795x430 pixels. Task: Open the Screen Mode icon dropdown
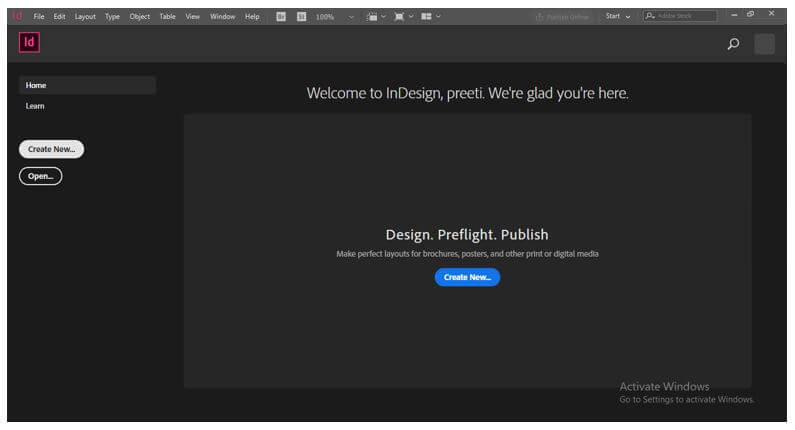(x=404, y=17)
